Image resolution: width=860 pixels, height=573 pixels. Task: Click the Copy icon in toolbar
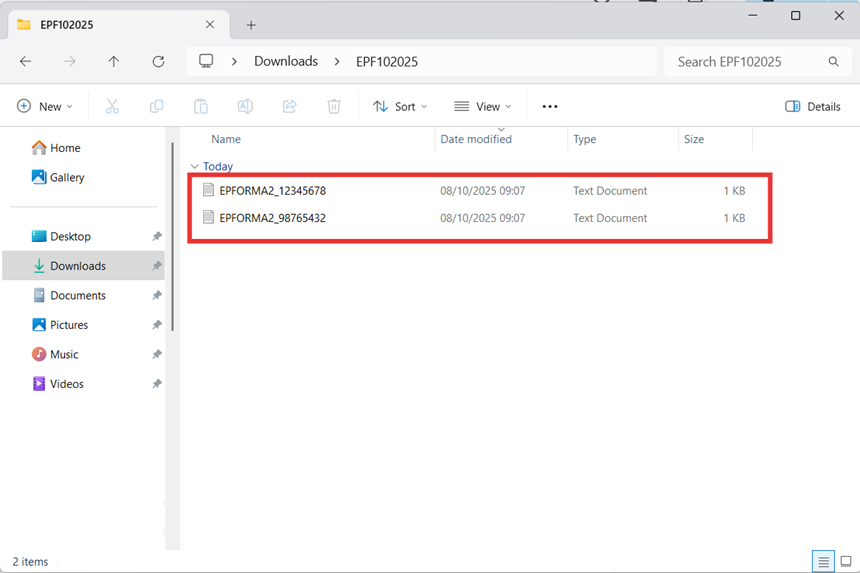[156, 106]
